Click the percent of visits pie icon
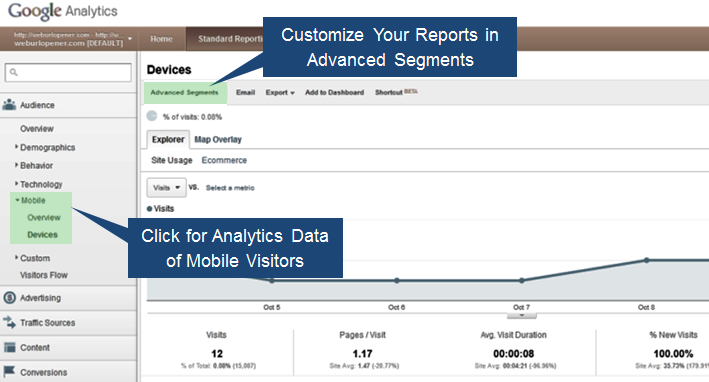This screenshot has width=709, height=382. pyautogui.click(x=152, y=116)
